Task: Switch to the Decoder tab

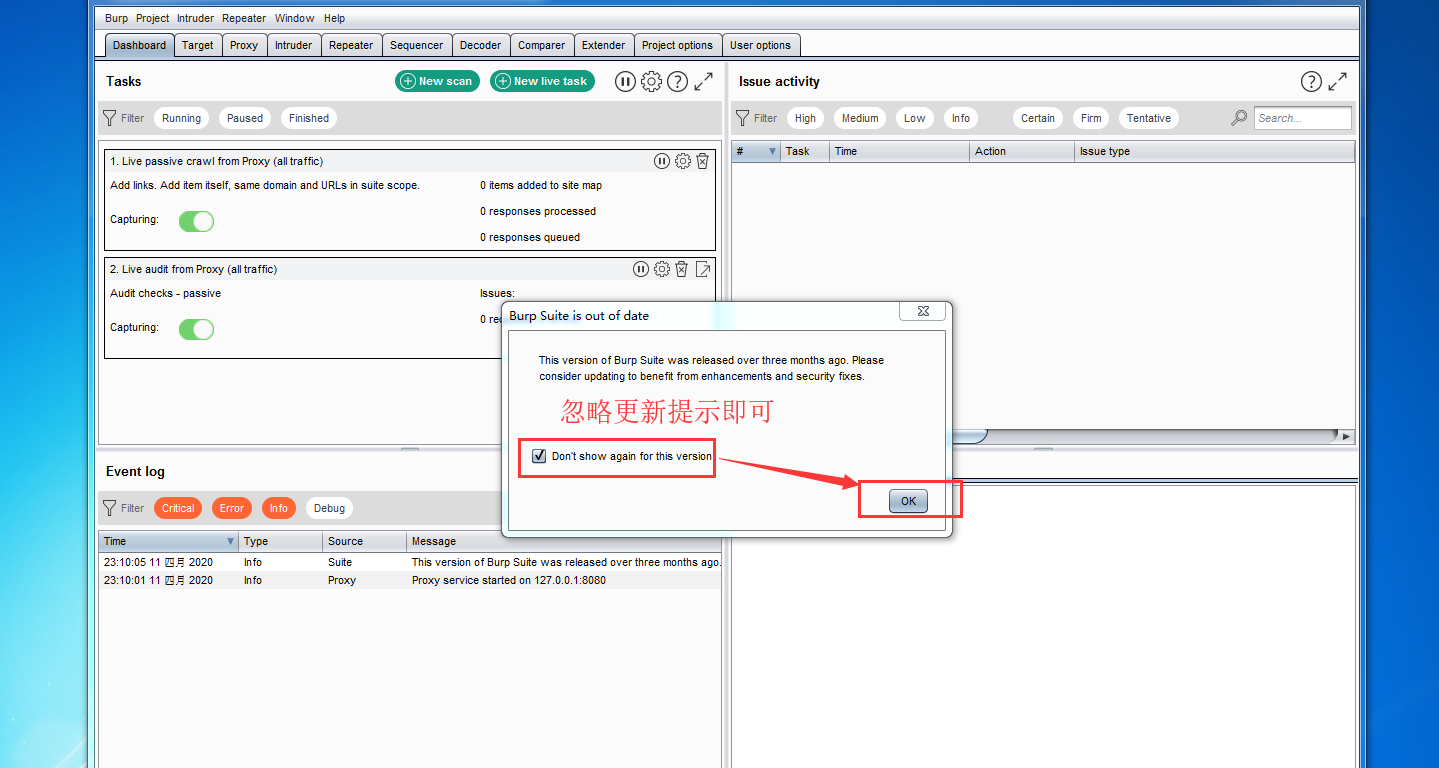Action: [x=481, y=45]
